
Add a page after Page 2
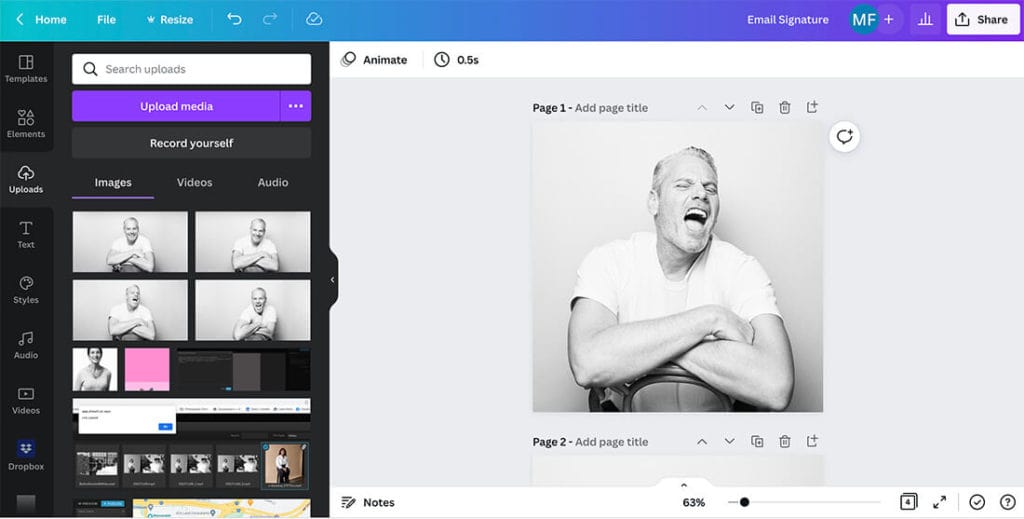coord(812,441)
